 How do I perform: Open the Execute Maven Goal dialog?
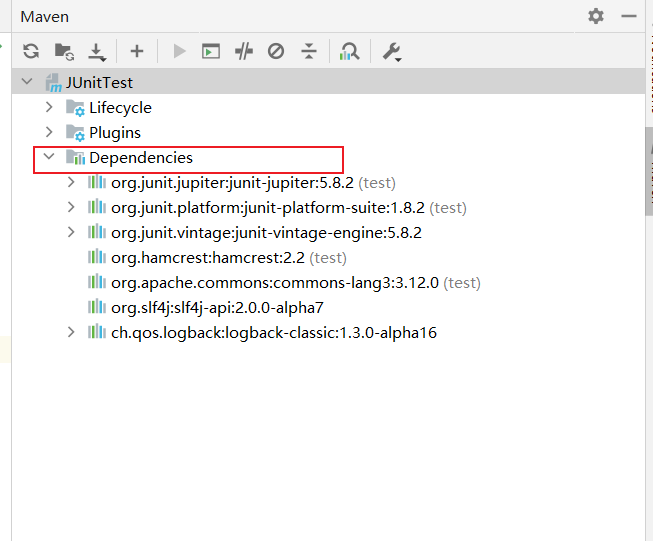click(211, 51)
